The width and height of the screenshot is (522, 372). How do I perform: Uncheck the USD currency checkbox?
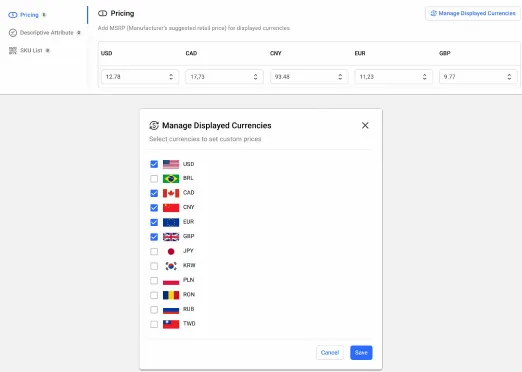coord(154,164)
